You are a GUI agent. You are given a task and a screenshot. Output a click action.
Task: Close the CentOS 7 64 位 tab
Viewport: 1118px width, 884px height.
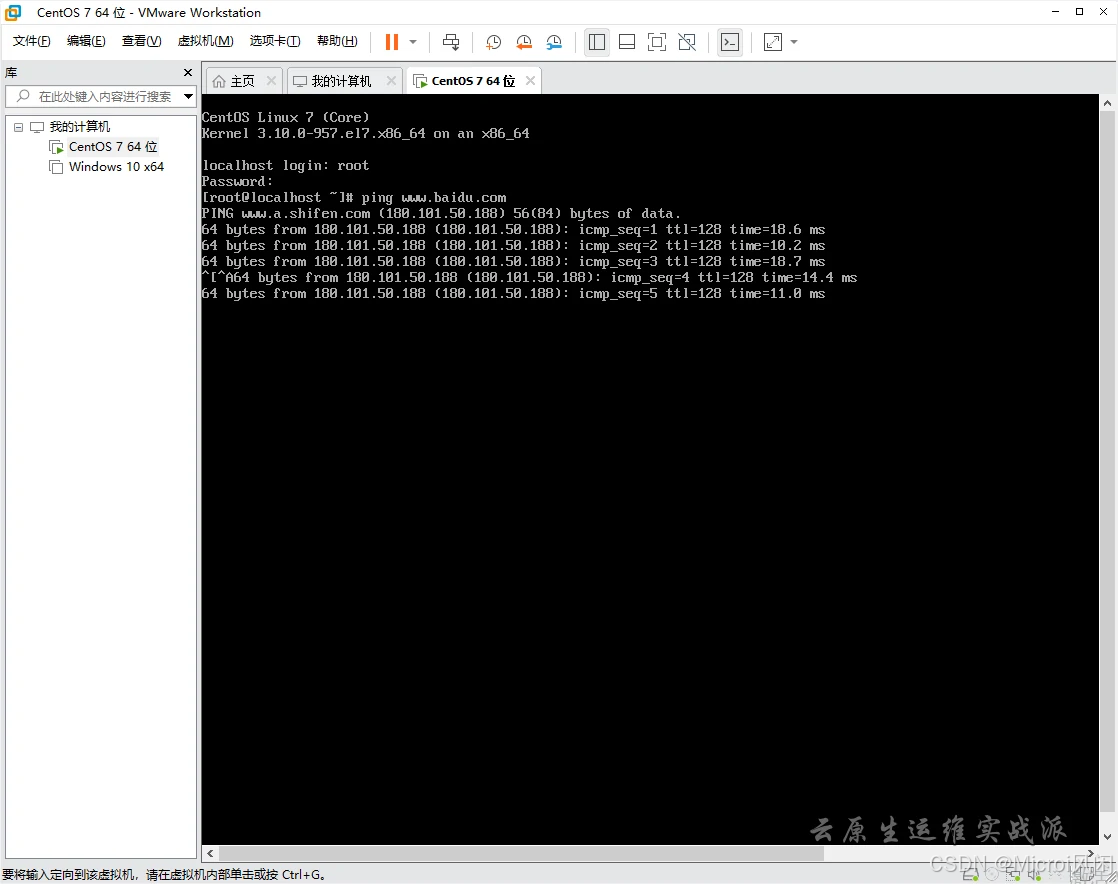click(530, 81)
